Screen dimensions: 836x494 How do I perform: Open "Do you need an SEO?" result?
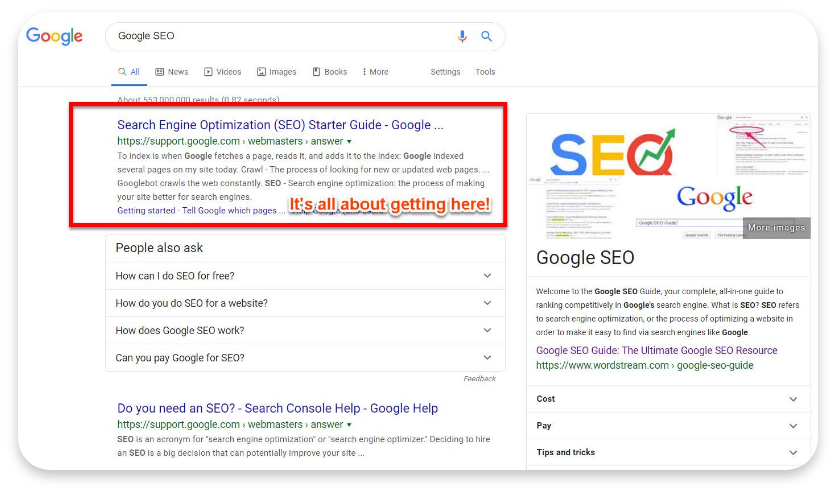pos(277,408)
